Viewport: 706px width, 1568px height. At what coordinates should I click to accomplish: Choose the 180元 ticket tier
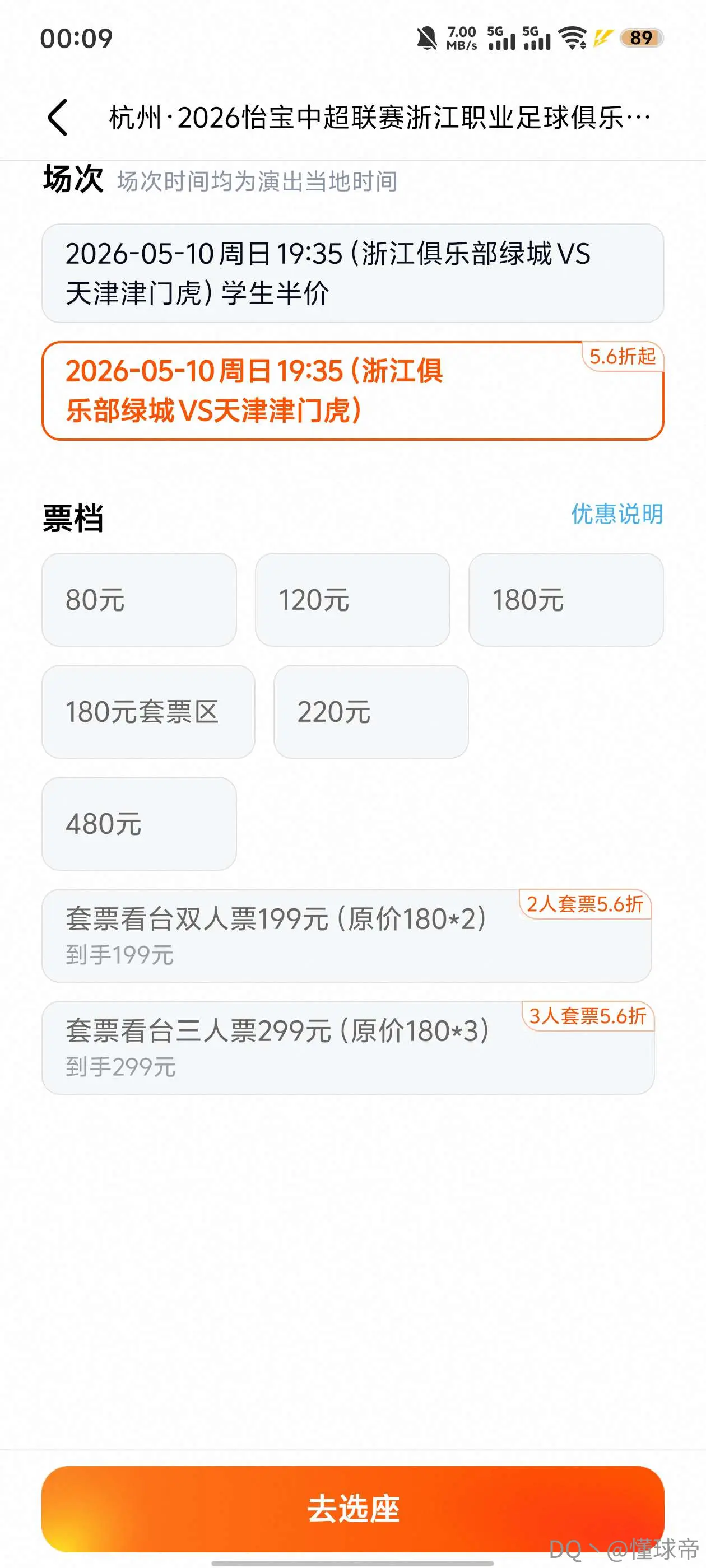[566, 600]
